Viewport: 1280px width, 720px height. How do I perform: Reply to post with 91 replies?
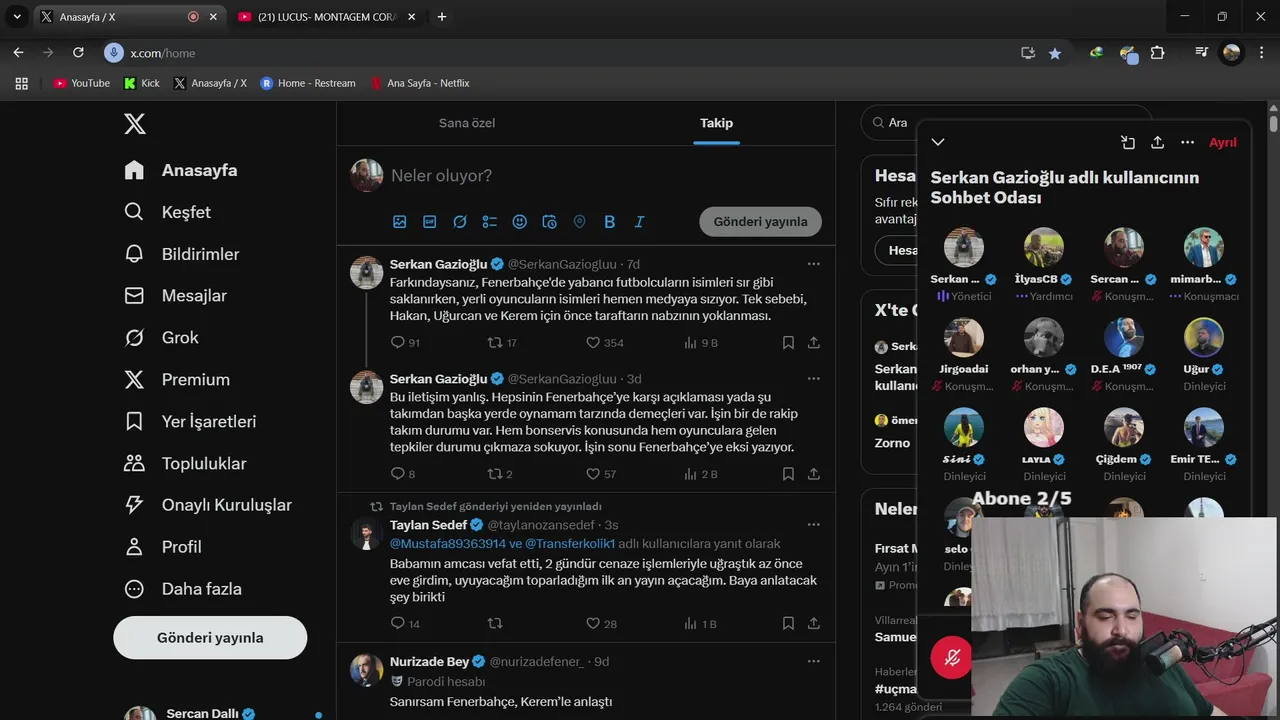tap(405, 343)
